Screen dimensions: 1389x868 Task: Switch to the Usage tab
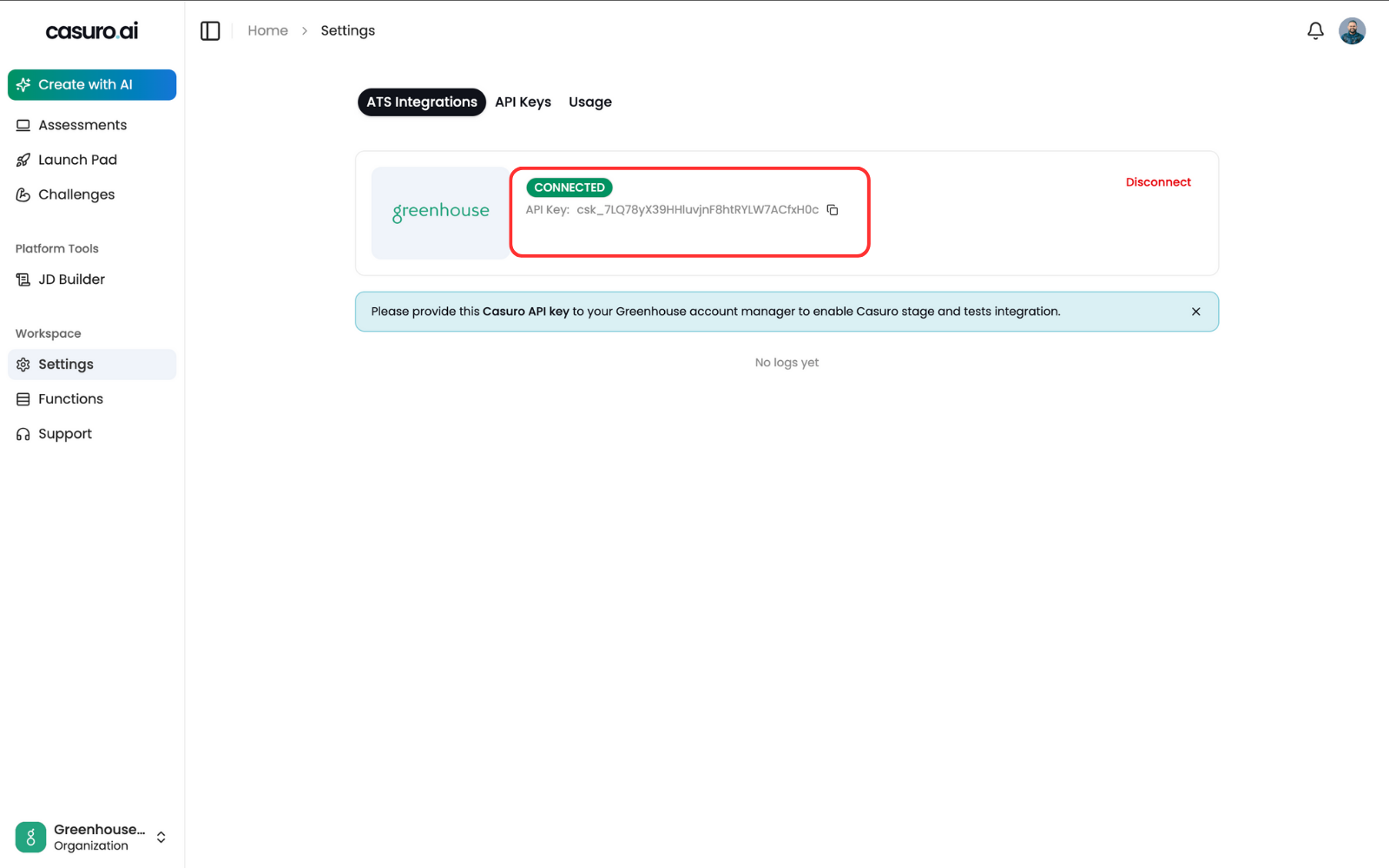[x=589, y=102]
